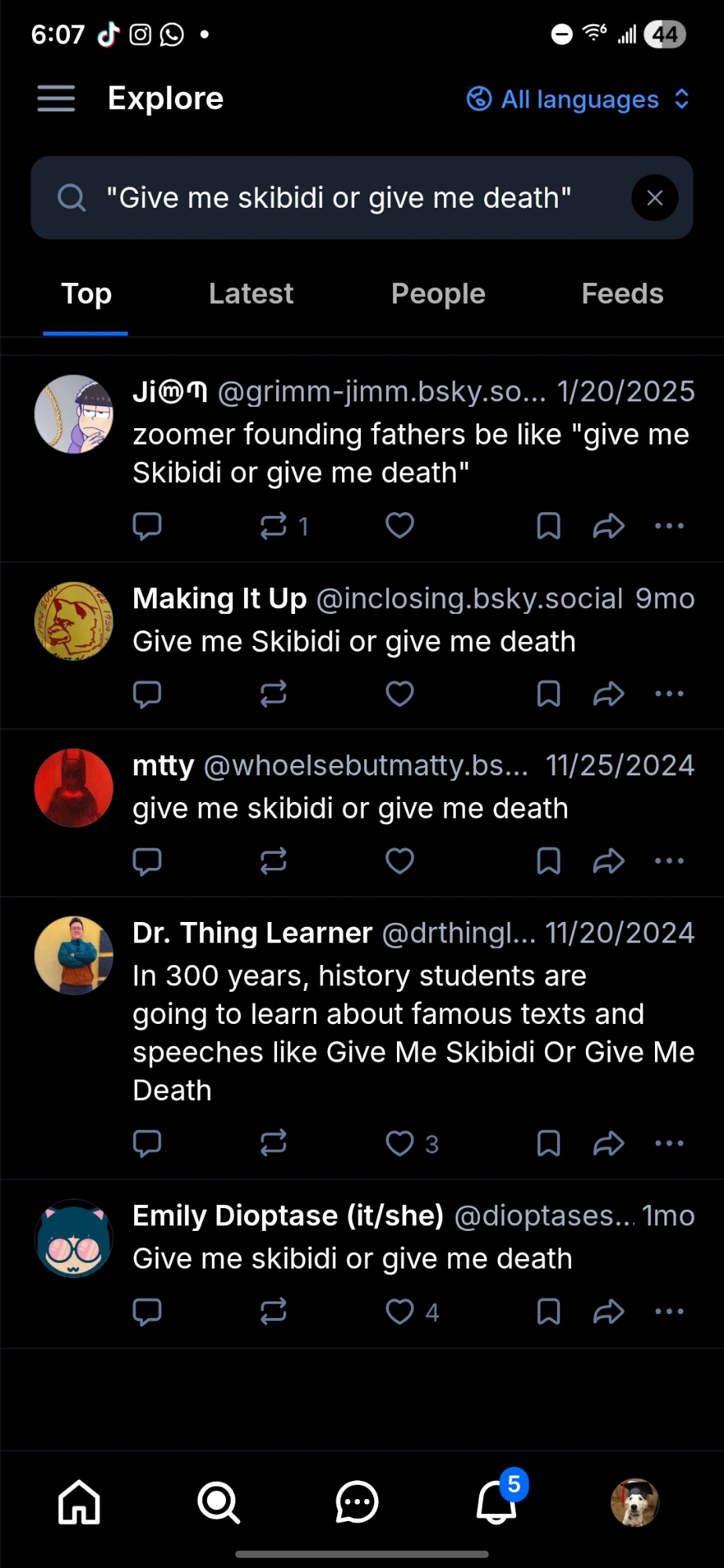Go to the Home feed
Viewport: 724px width, 1568px height.
click(79, 1502)
